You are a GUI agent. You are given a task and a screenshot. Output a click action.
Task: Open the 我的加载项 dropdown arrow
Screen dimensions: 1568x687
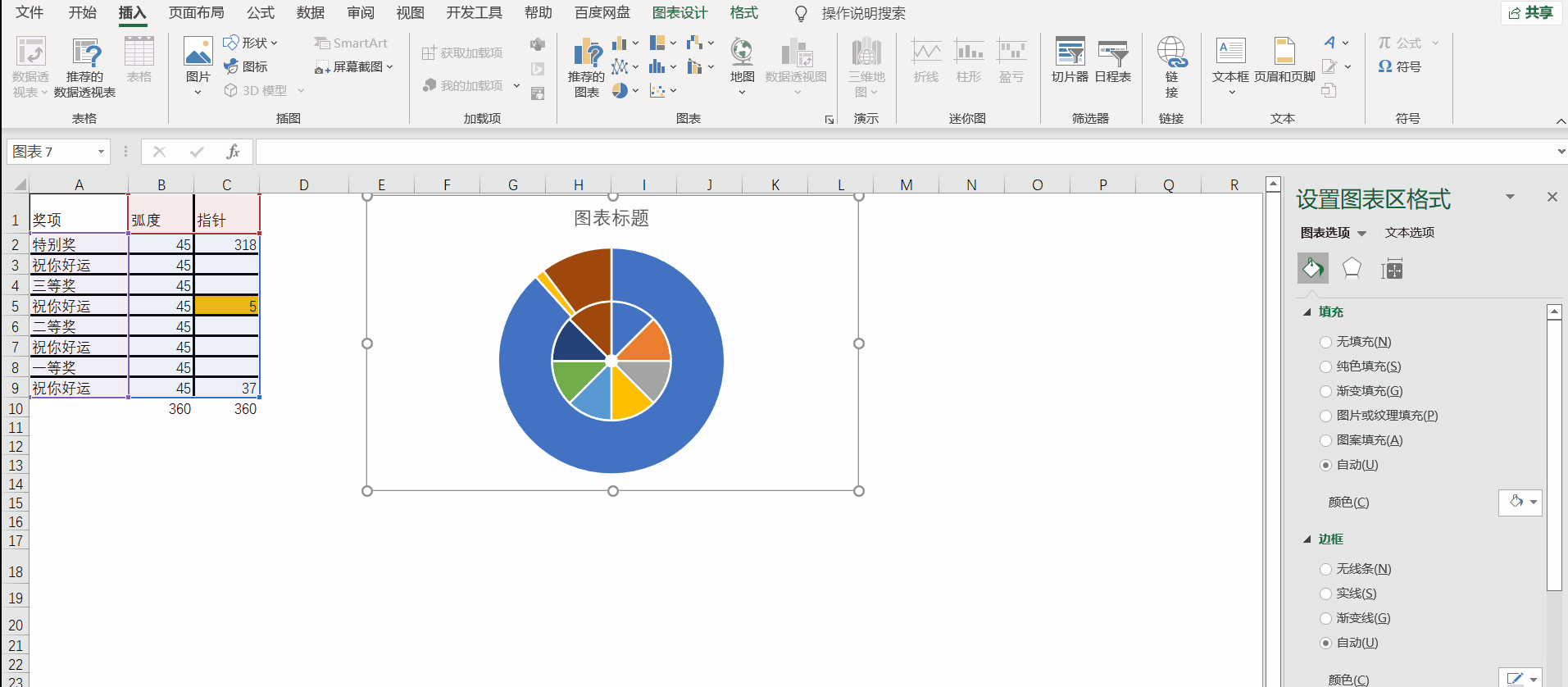[516, 85]
